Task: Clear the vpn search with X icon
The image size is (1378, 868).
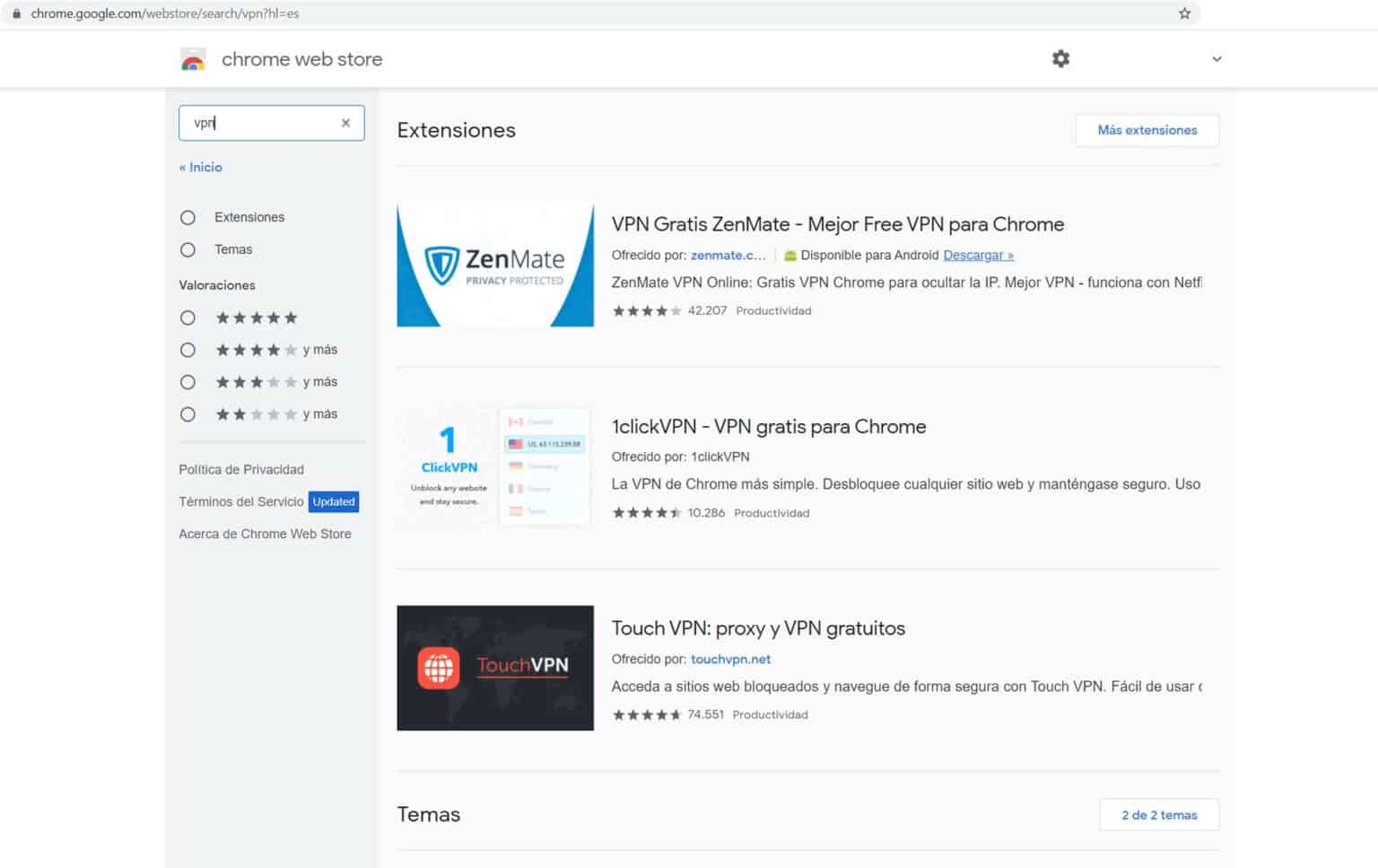Action: [345, 123]
